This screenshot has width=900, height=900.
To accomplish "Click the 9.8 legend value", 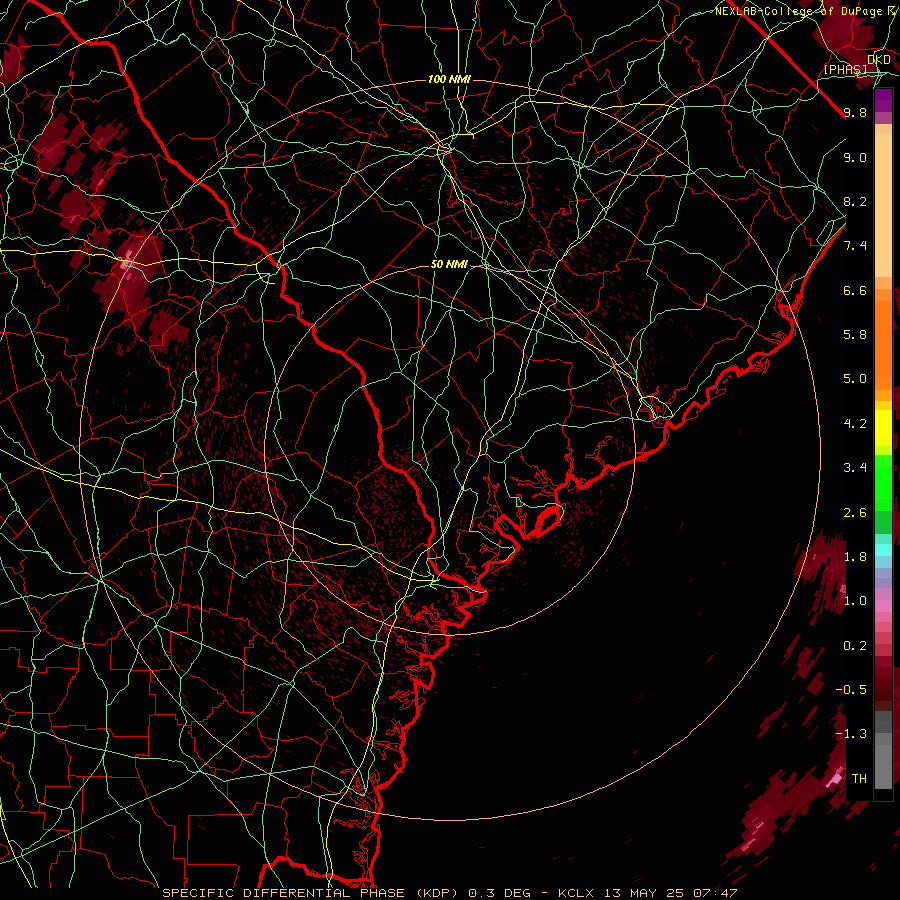I will pyautogui.click(x=855, y=112).
